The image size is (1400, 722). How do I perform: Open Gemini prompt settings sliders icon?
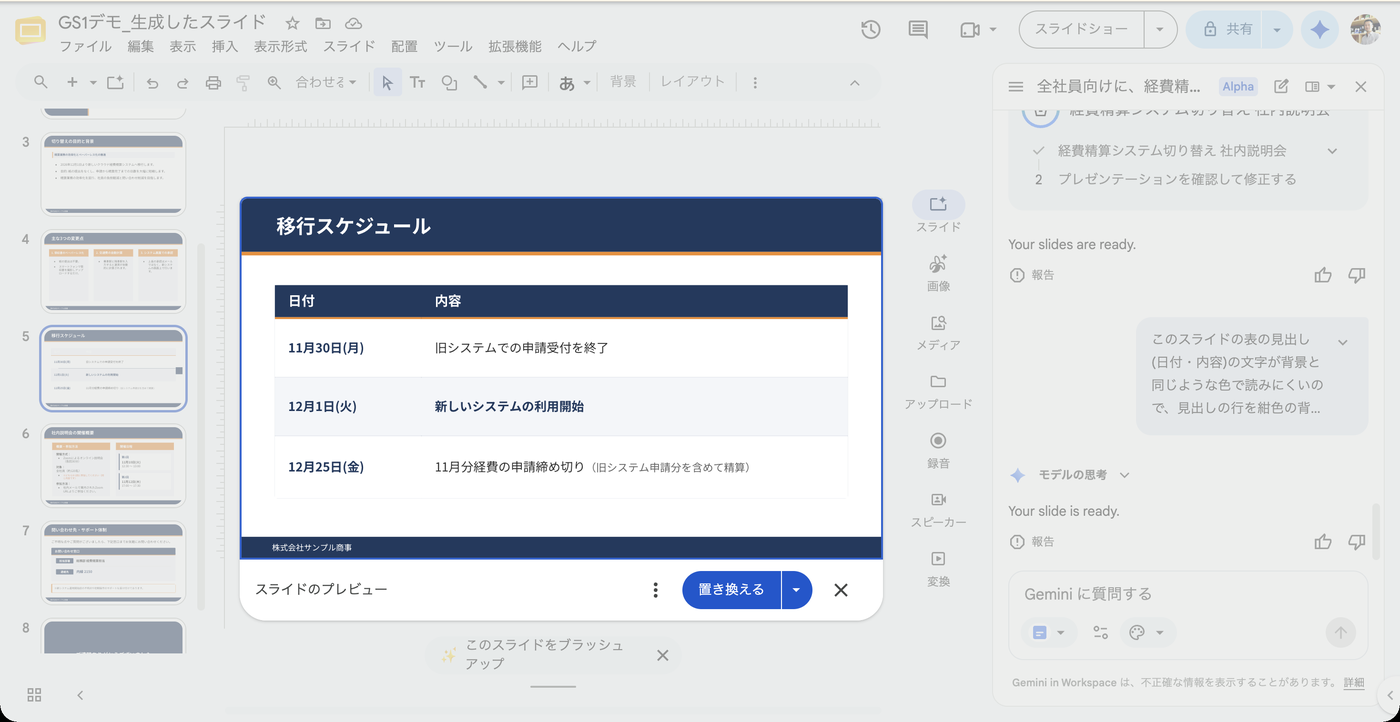pos(1100,632)
